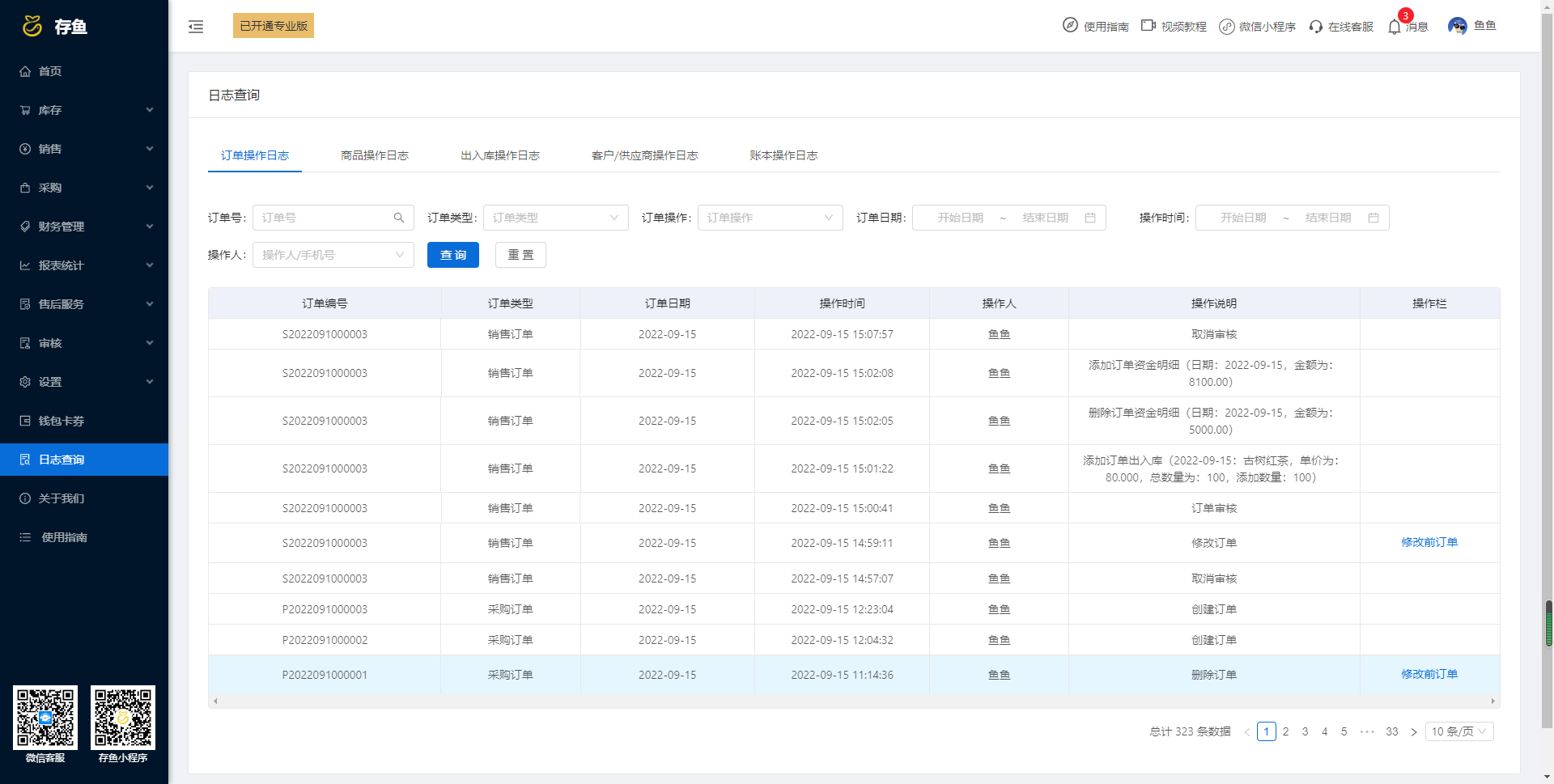This screenshot has height=784, width=1554.
Task: Click the 订单编号 column header
Action: point(325,303)
